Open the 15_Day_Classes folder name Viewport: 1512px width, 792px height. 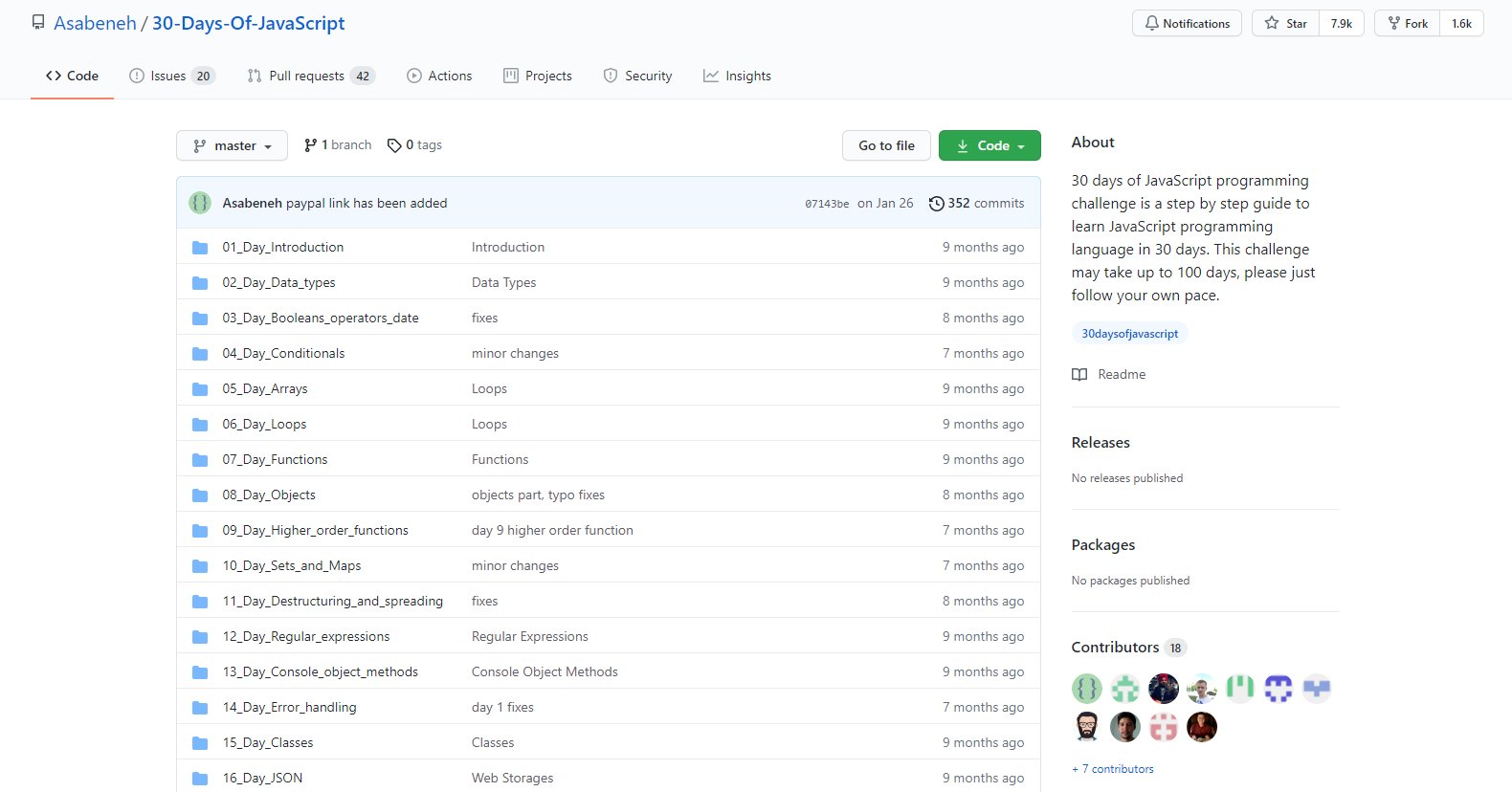(268, 743)
